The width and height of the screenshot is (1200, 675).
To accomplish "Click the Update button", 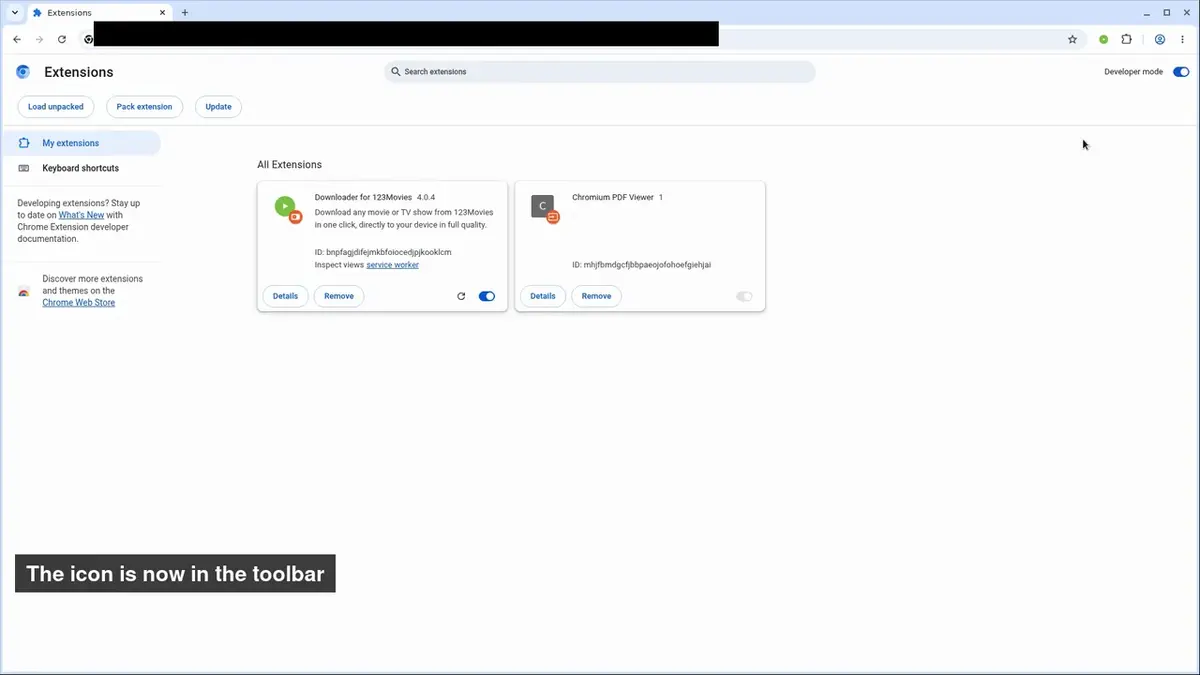I will pos(218,107).
